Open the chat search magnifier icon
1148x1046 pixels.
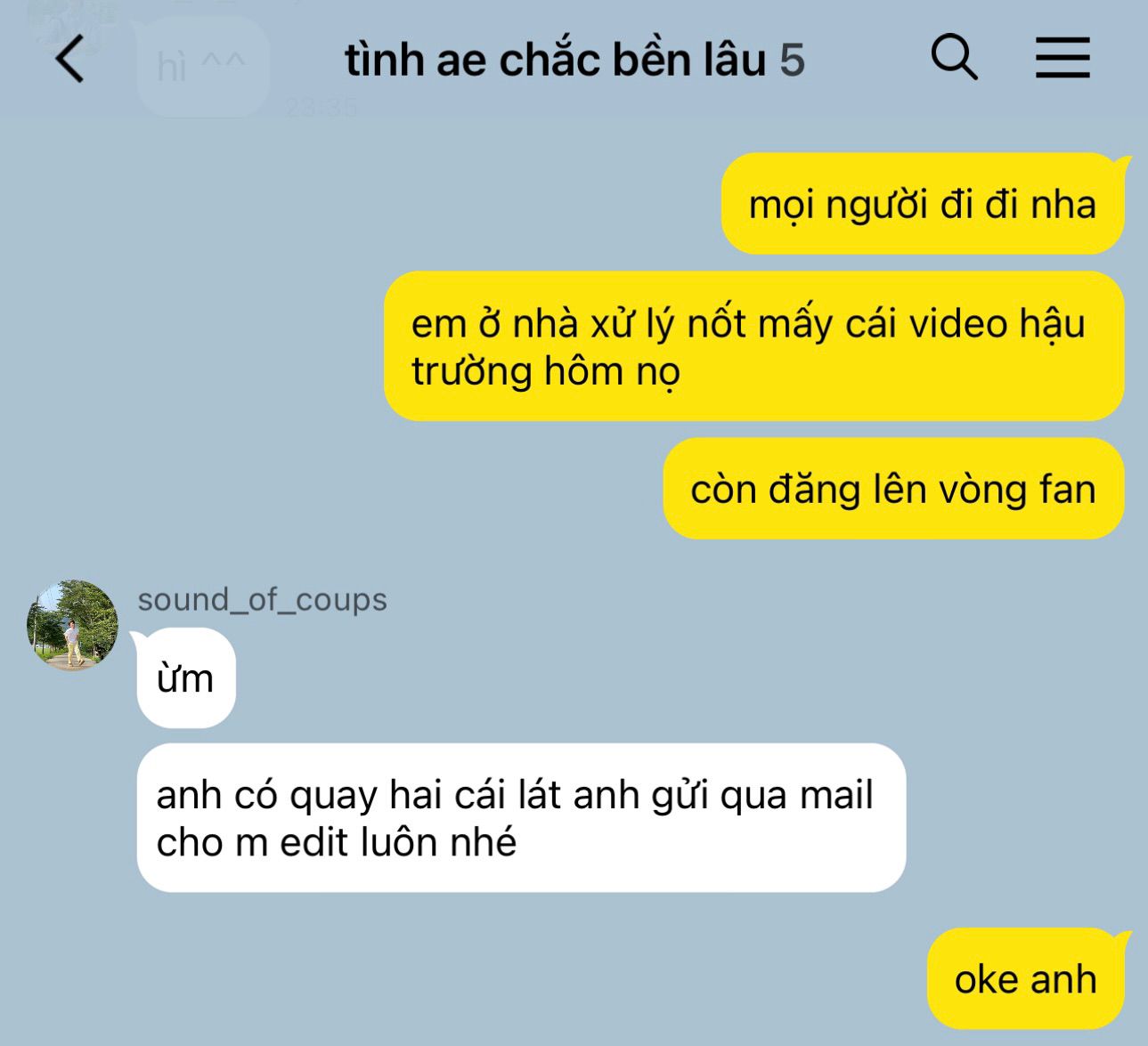tap(955, 58)
